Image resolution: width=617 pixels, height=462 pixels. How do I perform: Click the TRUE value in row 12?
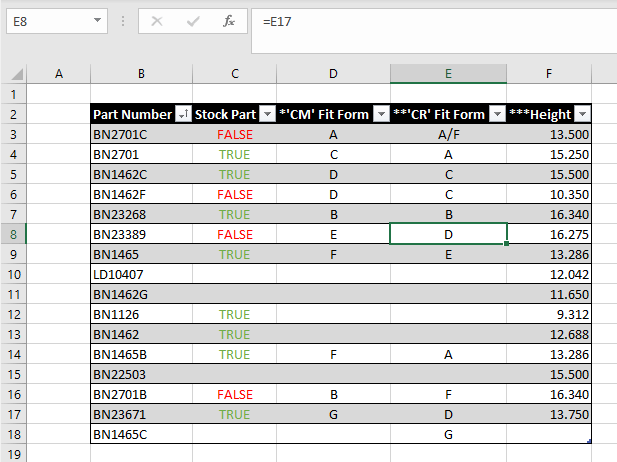235,314
